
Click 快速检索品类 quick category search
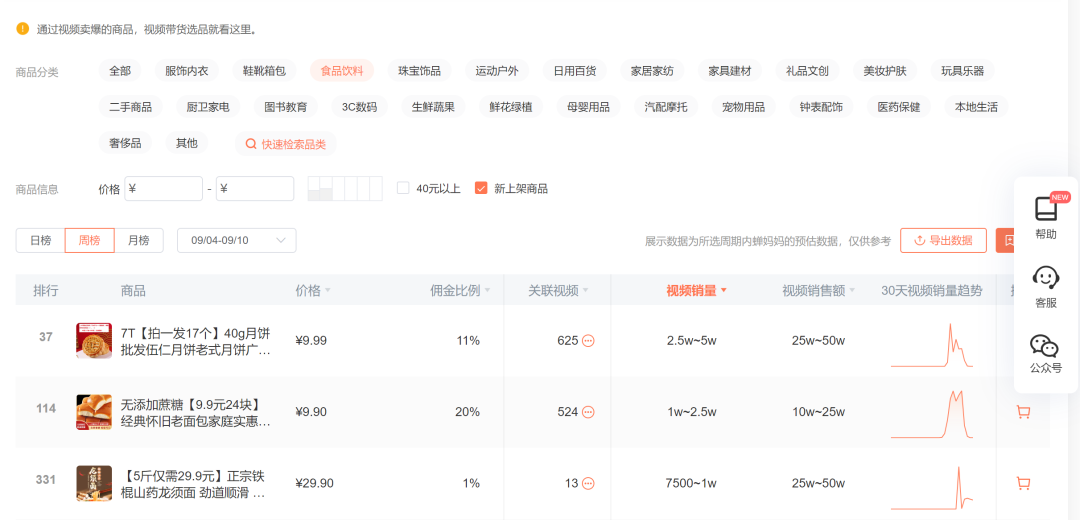click(285, 144)
